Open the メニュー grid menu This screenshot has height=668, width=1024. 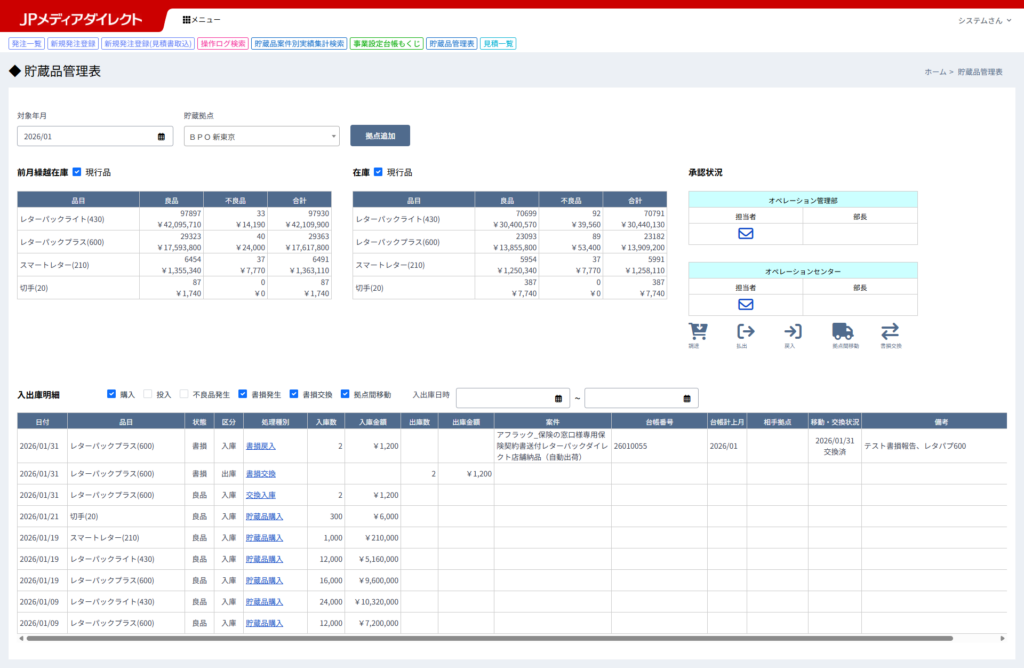202,20
